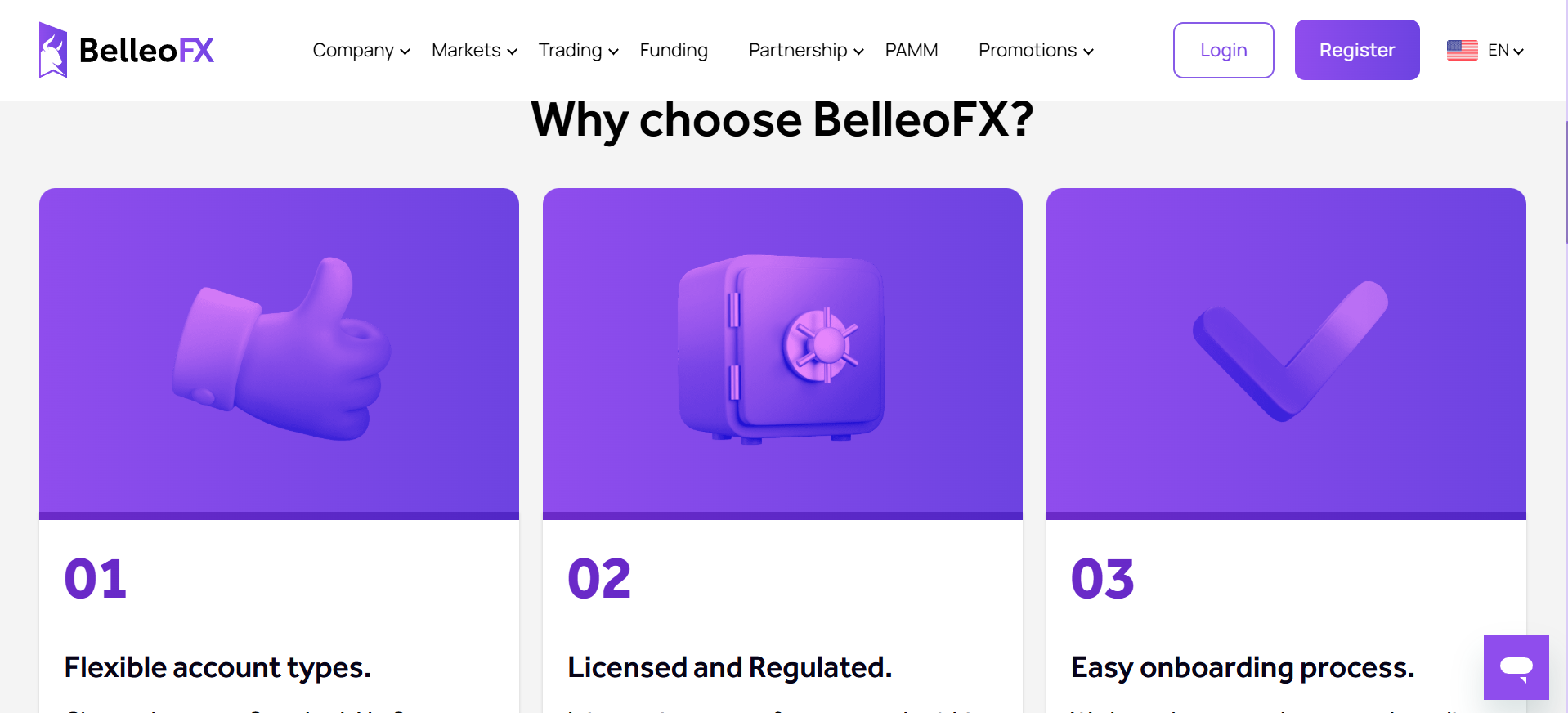Open the Trading dropdown menu

578,51
